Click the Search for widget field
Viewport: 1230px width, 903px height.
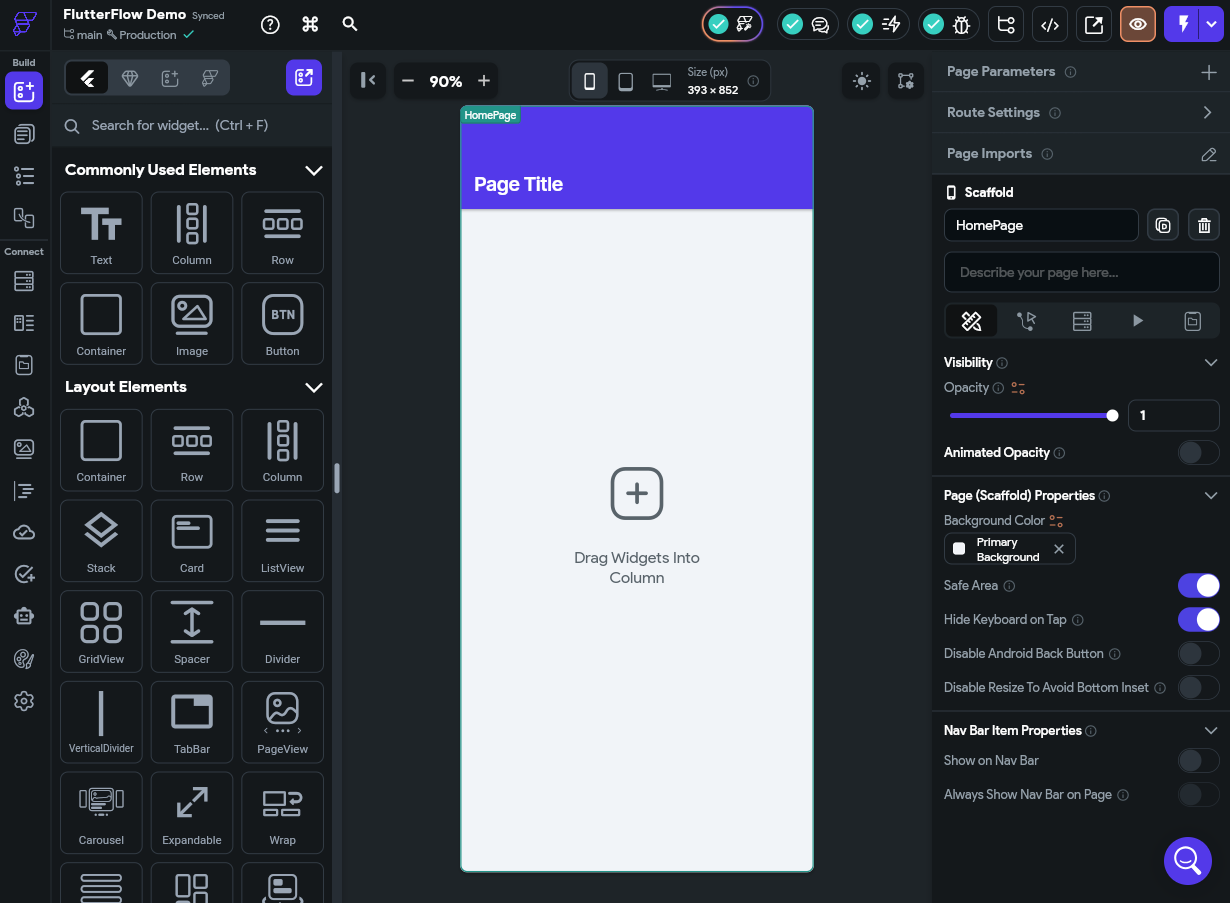(x=192, y=126)
